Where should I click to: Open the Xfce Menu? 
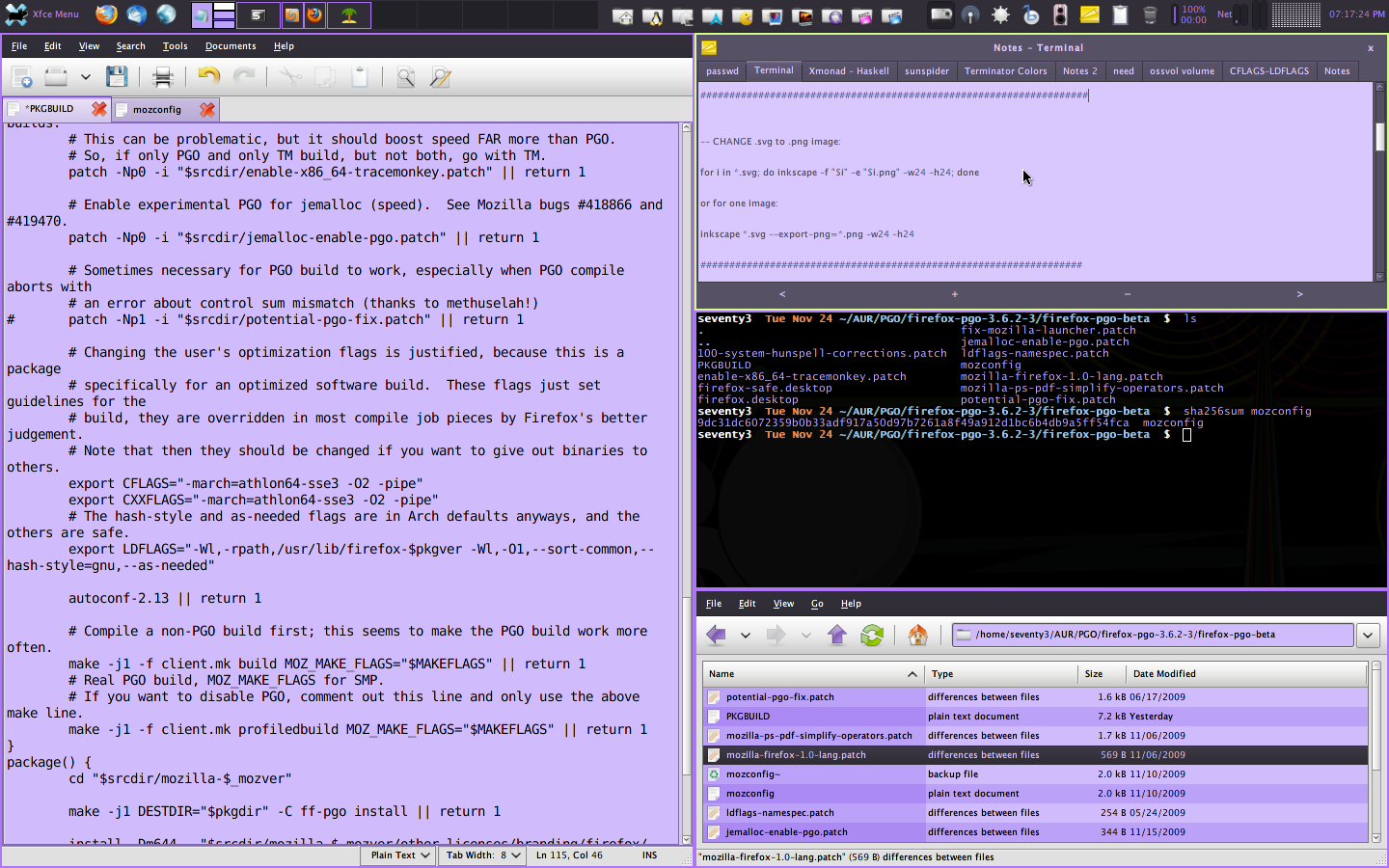[x=43, y=14]
